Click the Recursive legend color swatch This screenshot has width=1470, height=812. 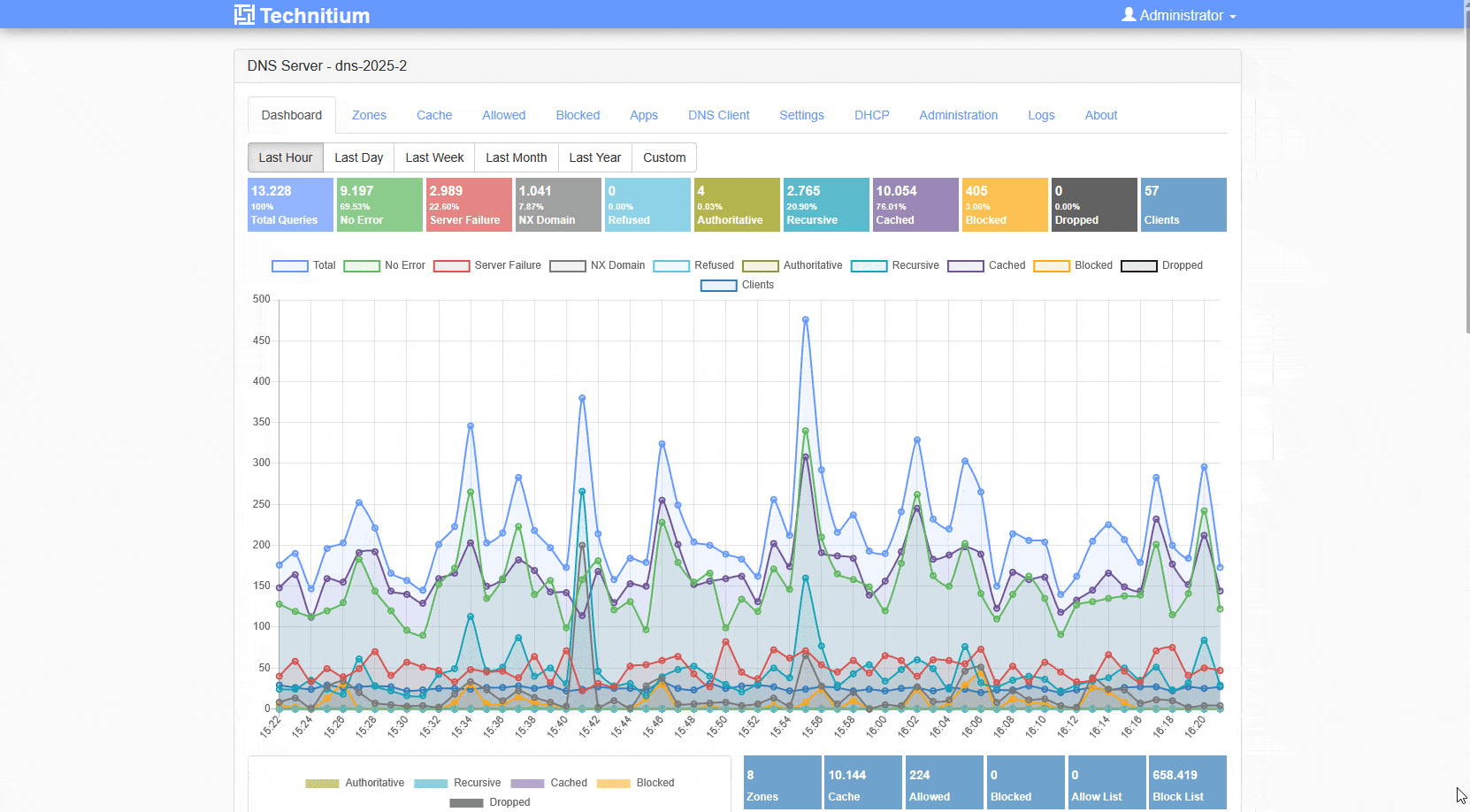[868, 265]
